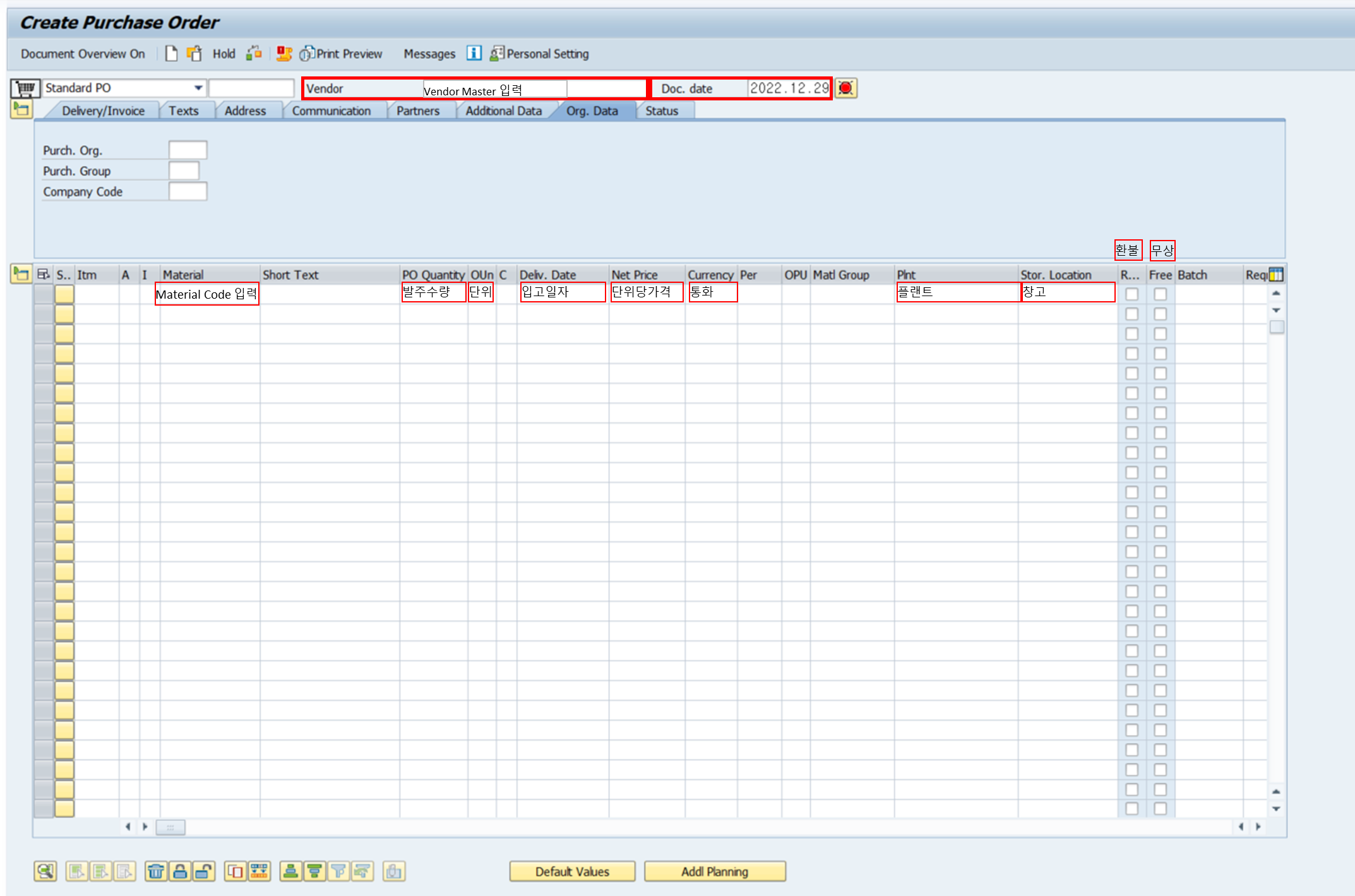Screen dimensions: 1355x896
Task: Click the Addl Planning button
Action: tap(714, 871)
